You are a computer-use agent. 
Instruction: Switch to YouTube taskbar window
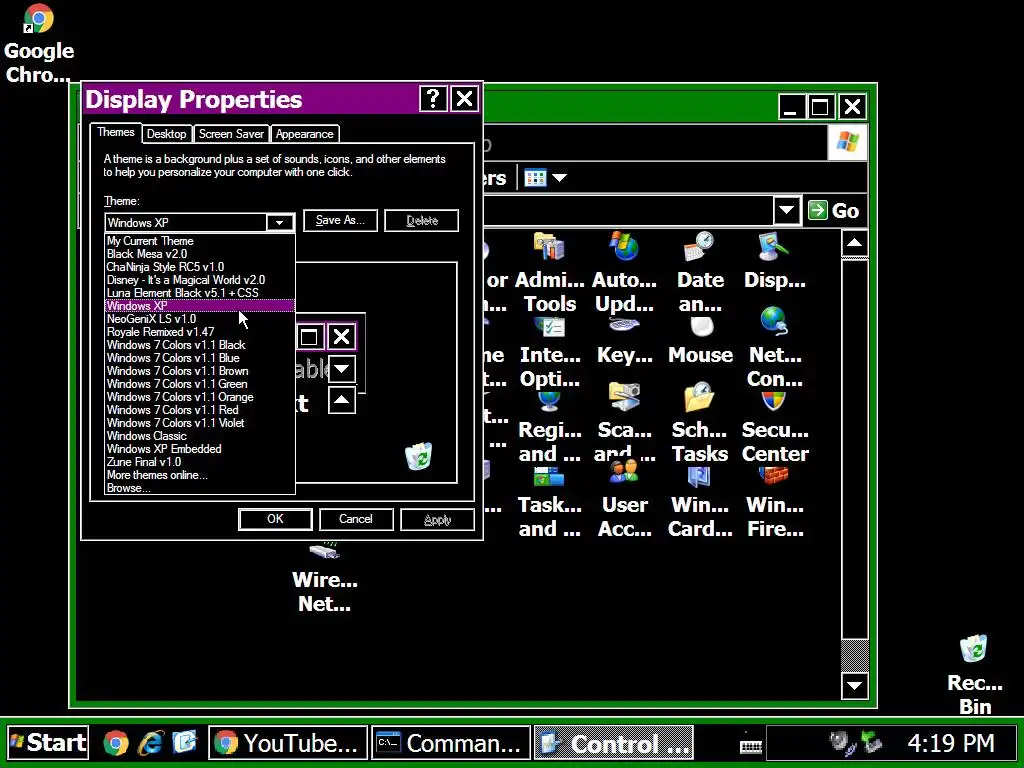[288, 743]
